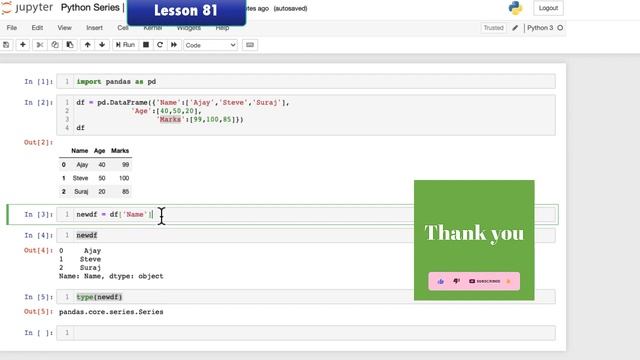Click the Jupyter logo
The image size is (640, 360).
coord(27,8)
